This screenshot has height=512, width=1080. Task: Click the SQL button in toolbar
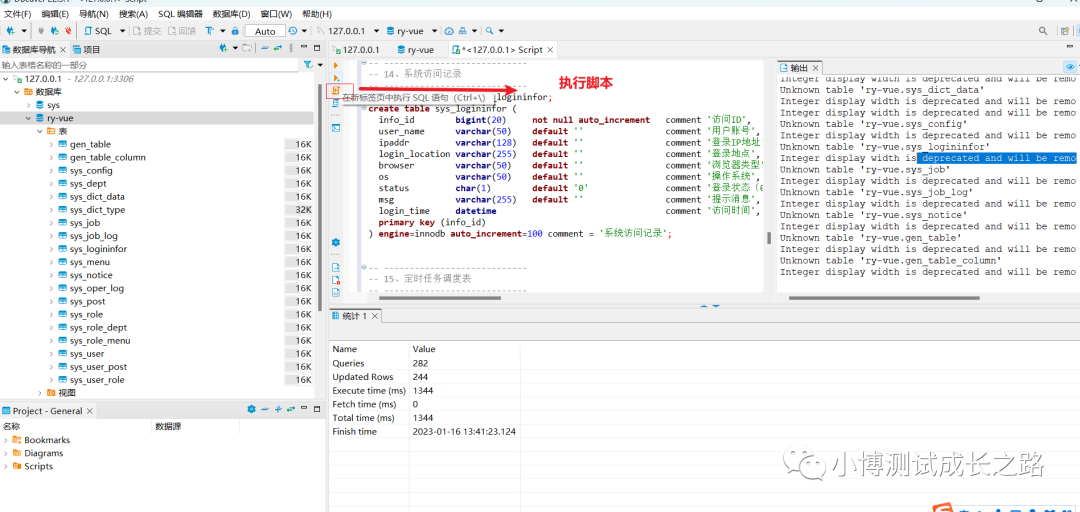click(102, 31)
